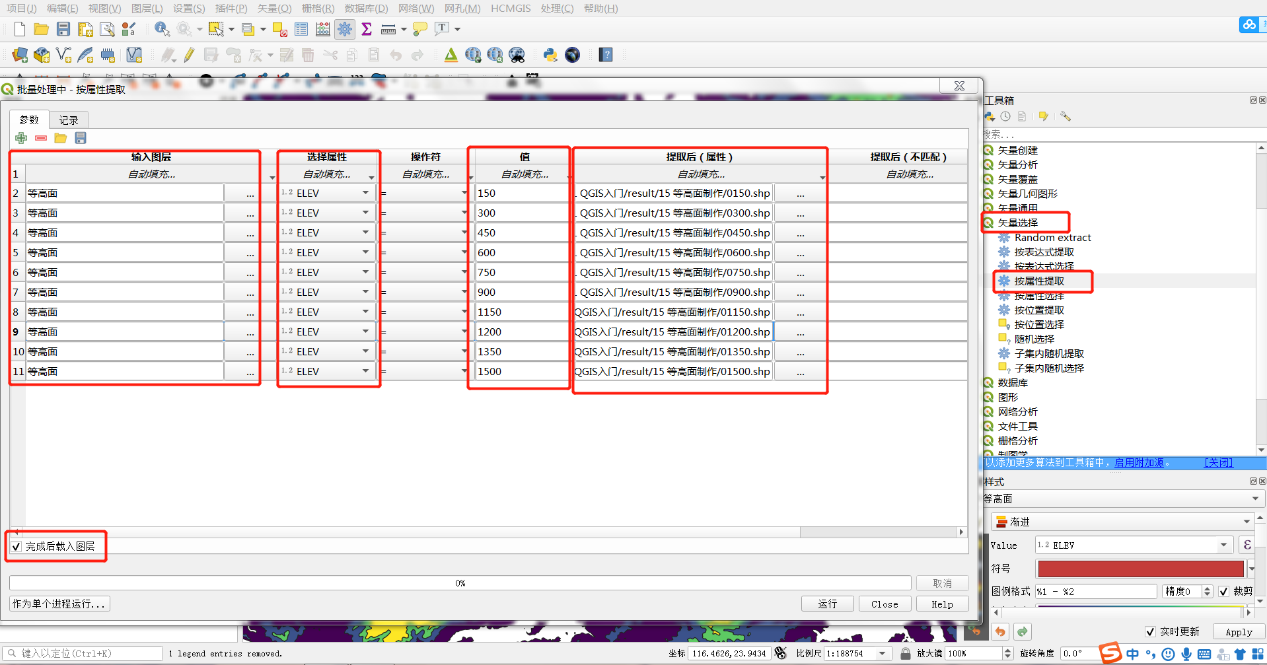The width and height of the screenshot is (1267, 665).
Task: Toggle the 完成后载入图层 checkbox
Action: click(16, 547)
